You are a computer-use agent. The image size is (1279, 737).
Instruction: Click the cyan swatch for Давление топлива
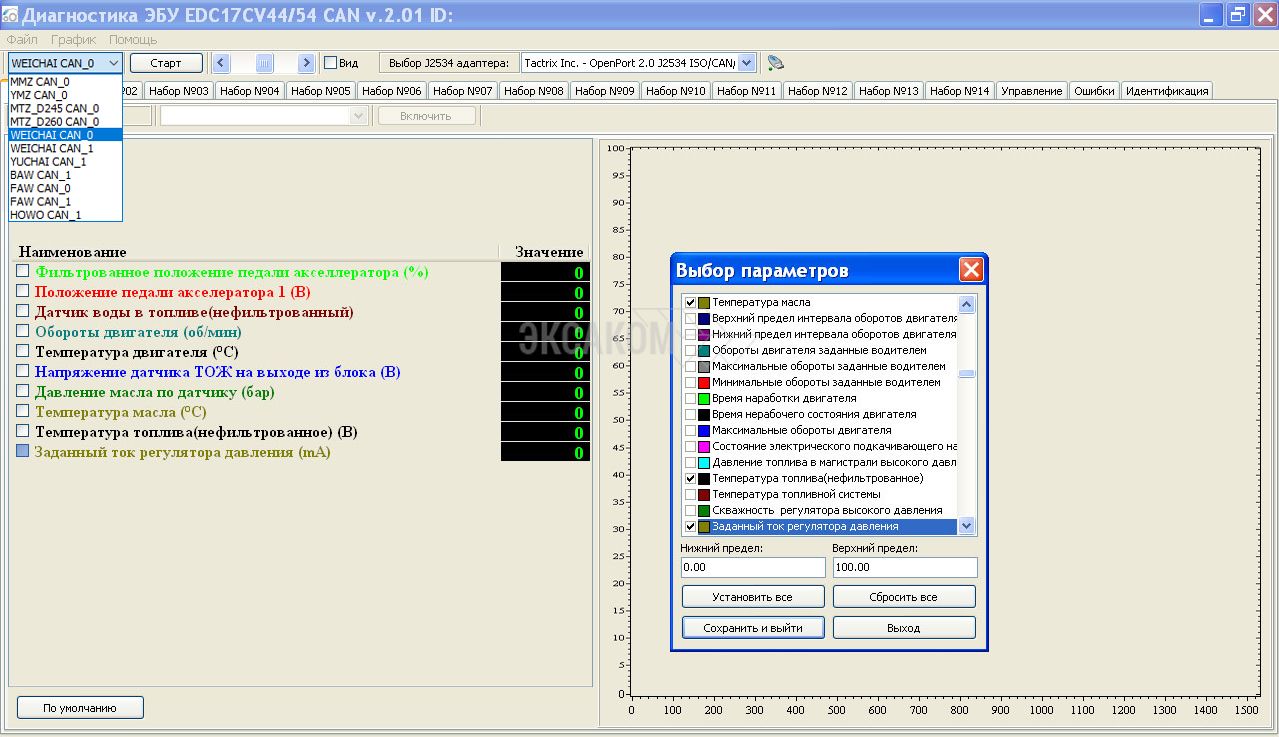(704, 462)
